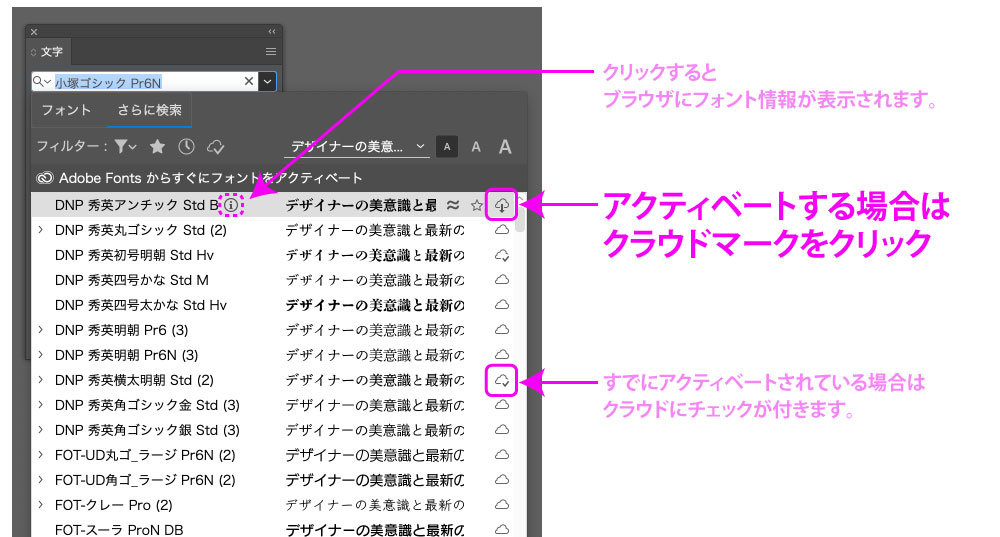The image size is (1000, 537).
Task: Activate DNP 秀英角ゴシック金 Std cloud
Action: 502,404
